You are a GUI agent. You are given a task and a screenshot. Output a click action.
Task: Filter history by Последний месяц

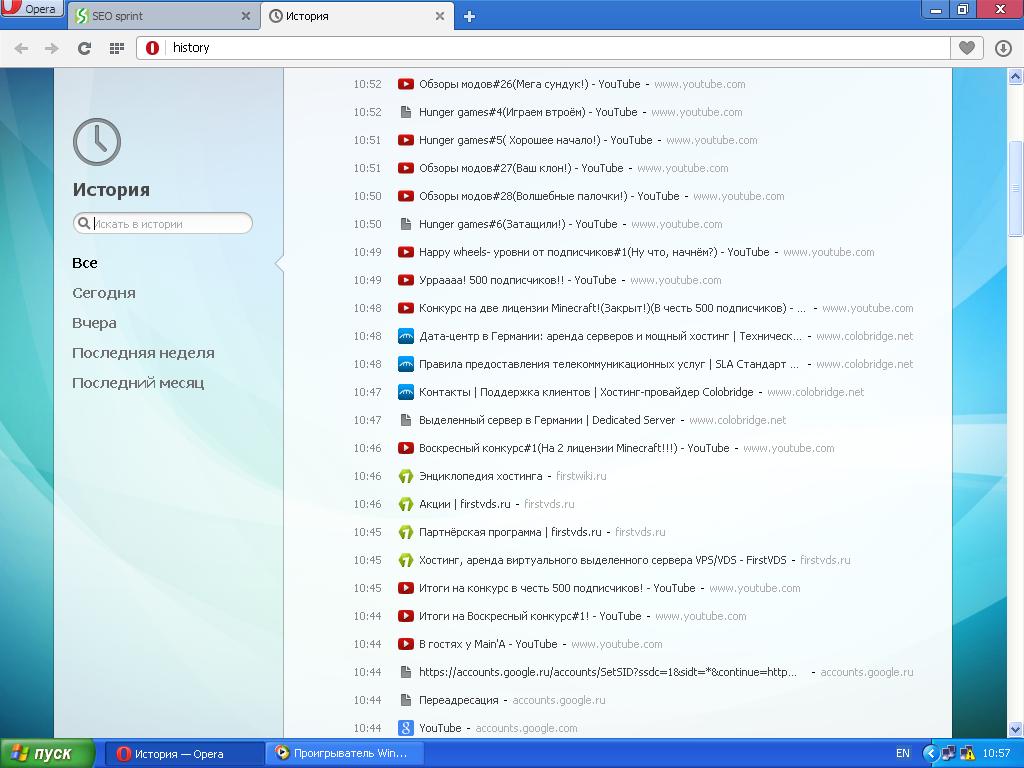(x=138, y=383)
